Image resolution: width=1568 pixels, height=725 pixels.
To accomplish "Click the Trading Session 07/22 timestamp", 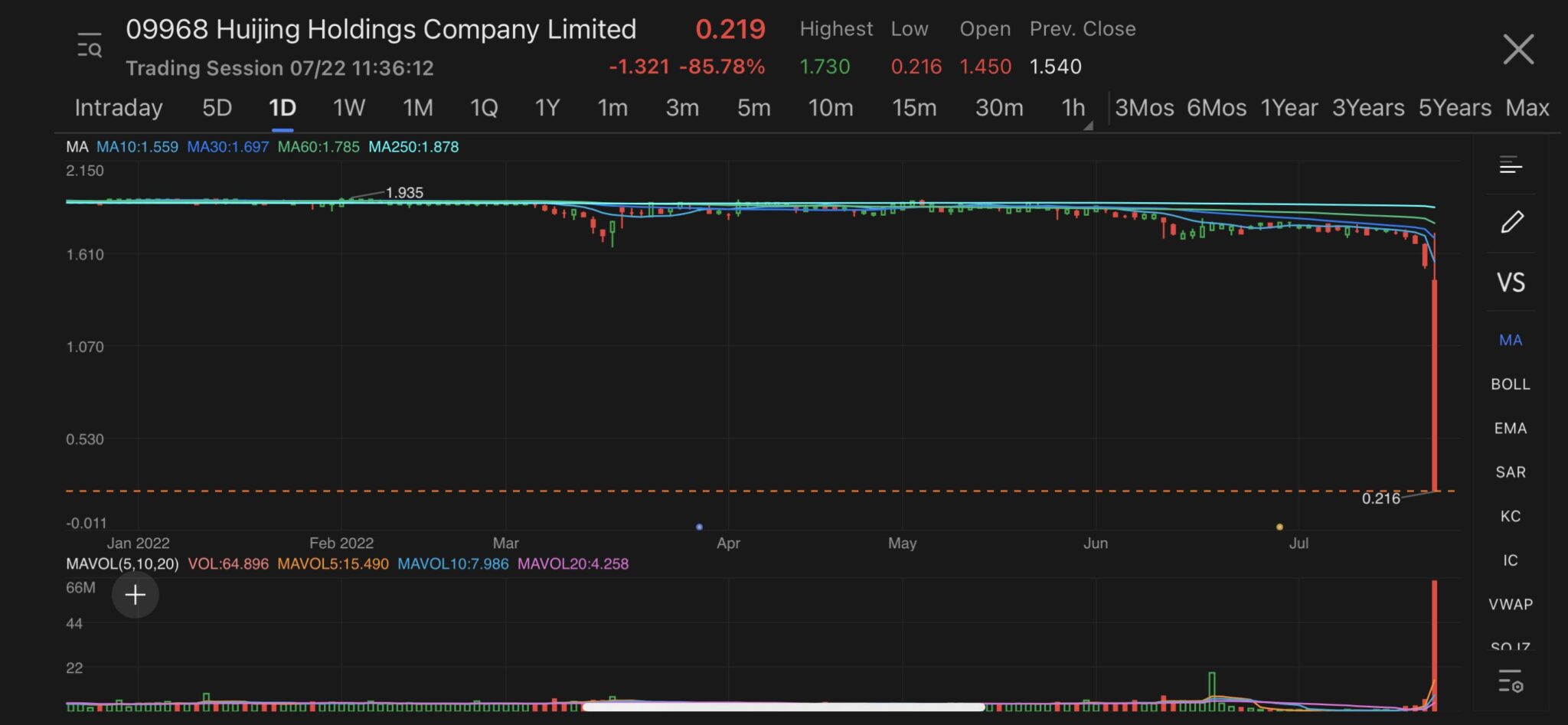I will click(x=279, y=68).
